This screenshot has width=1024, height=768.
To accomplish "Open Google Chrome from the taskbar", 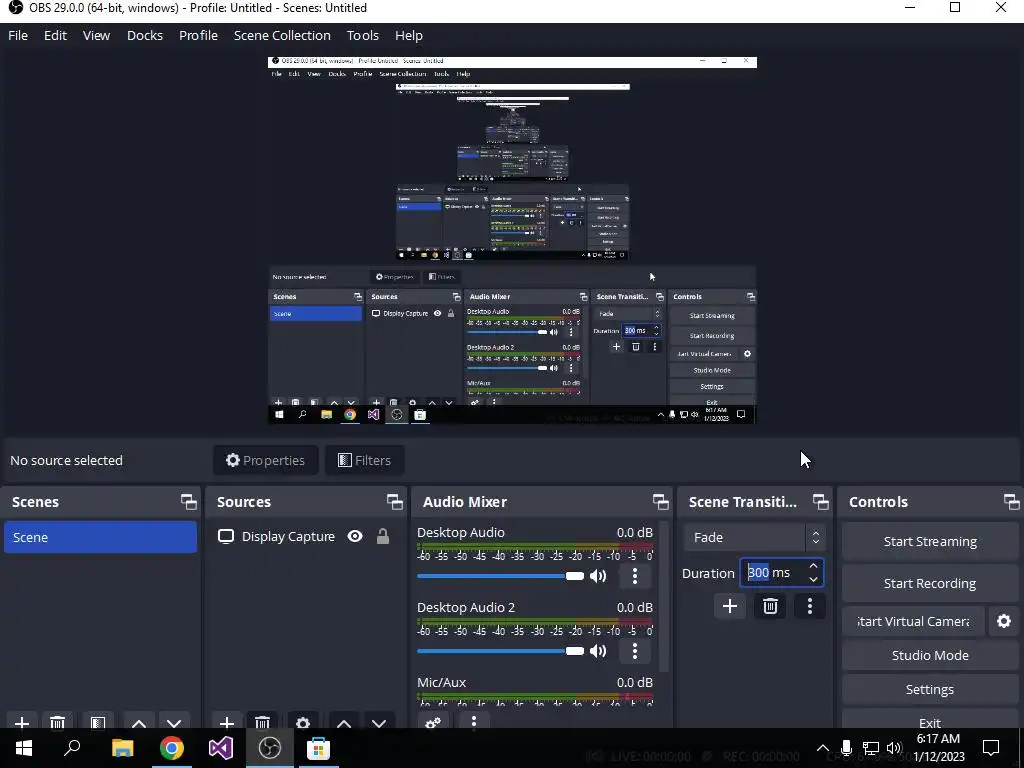I will click(172, 748).
